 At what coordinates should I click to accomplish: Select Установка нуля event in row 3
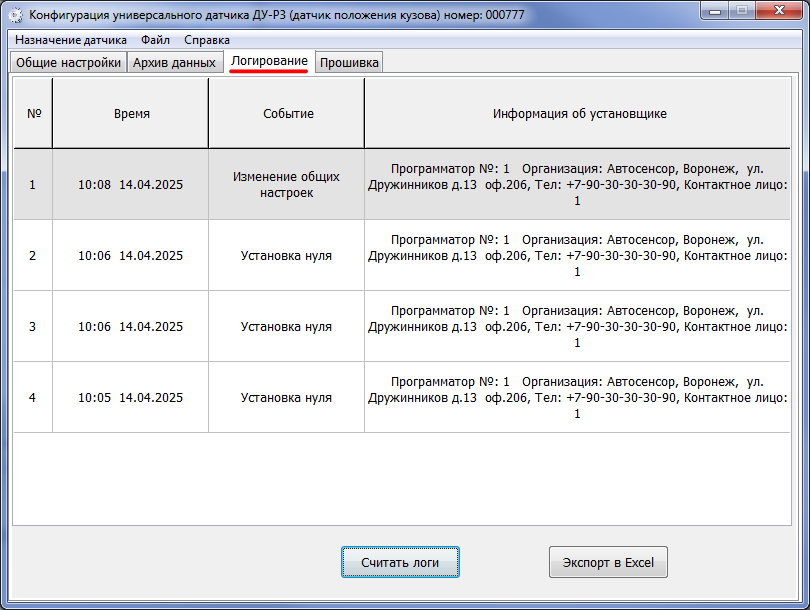(287, 326)
